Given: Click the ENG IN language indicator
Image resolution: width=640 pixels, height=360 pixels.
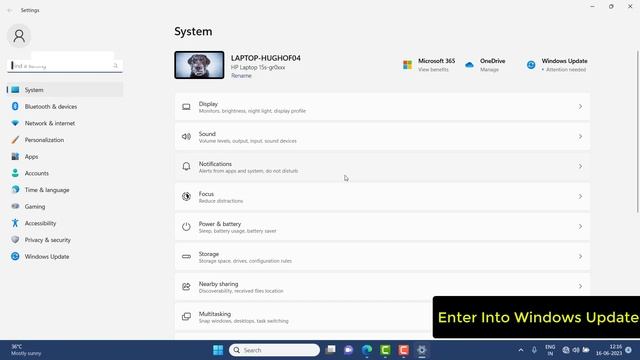Looking at the screenshot, I should (550, 350).
